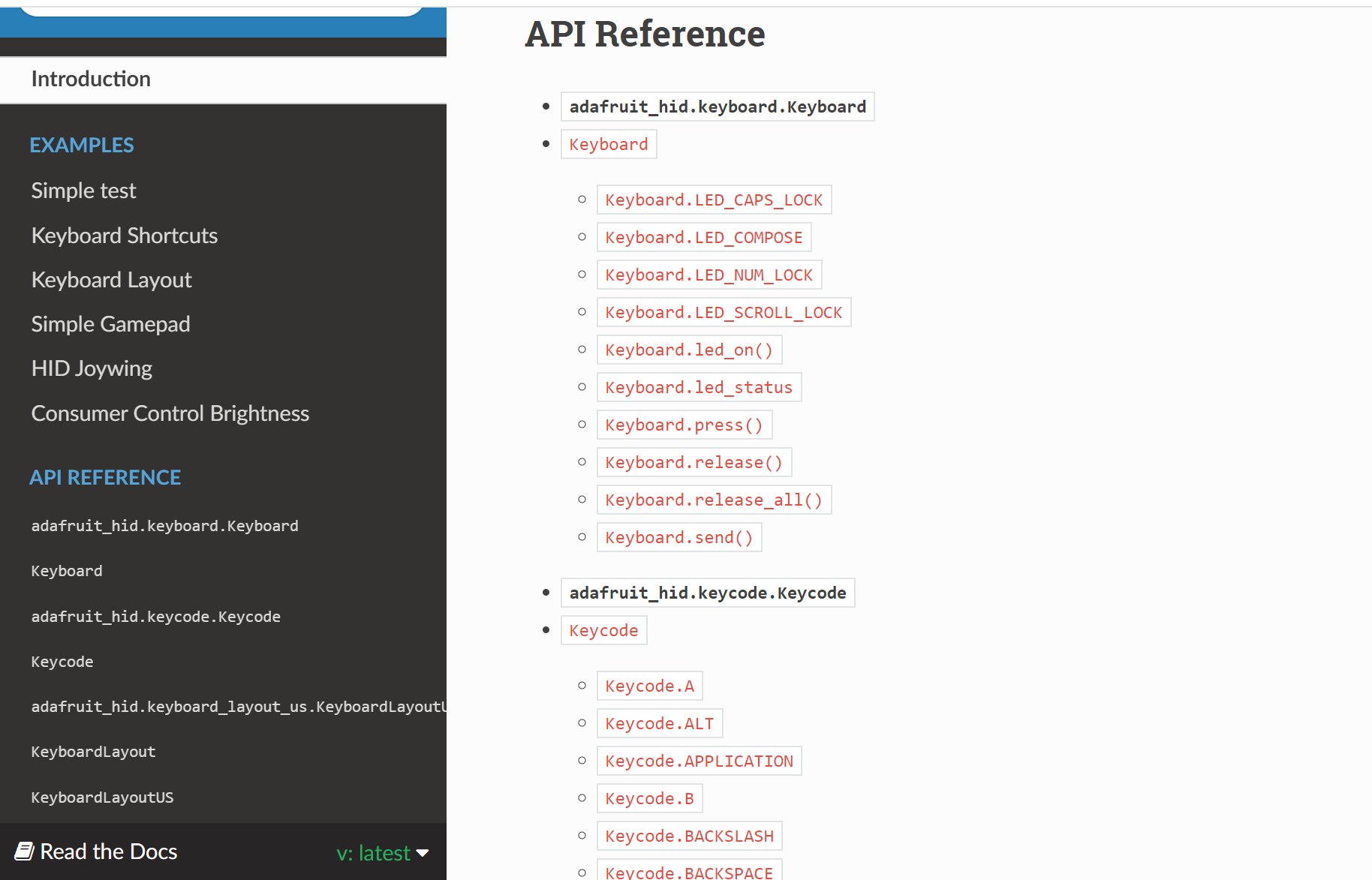Click Keyboard entry in sidebar
This screenshot has width=1372, height=880.
[67, 571]
